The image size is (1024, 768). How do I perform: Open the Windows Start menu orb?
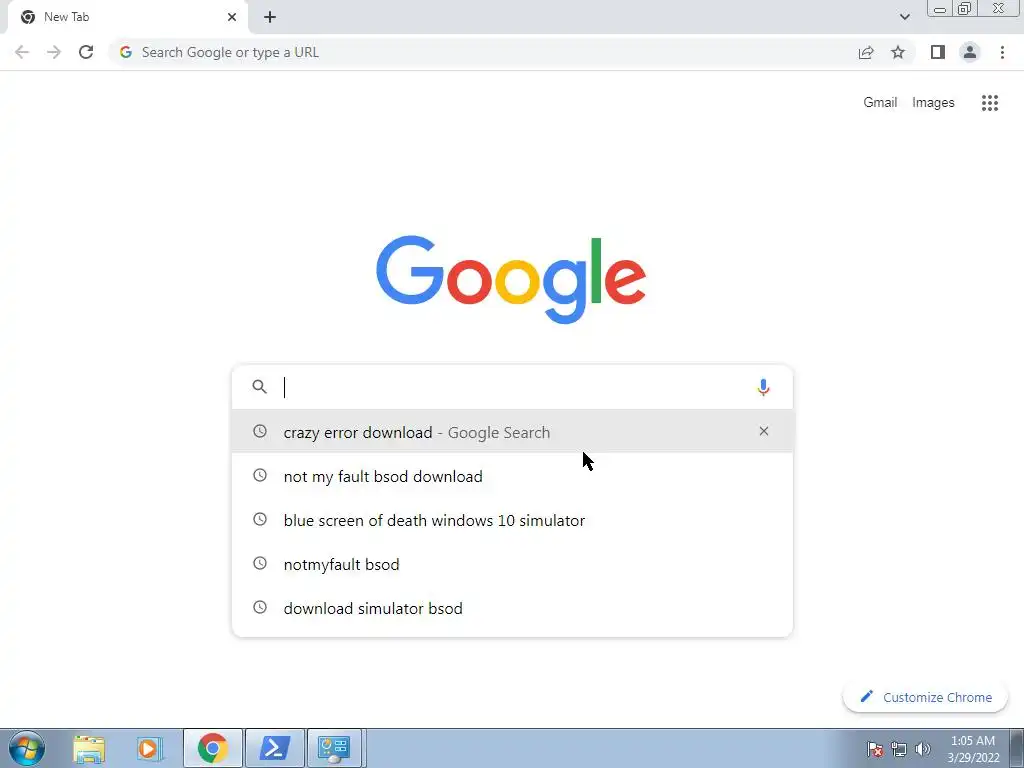tap(27, 748)
